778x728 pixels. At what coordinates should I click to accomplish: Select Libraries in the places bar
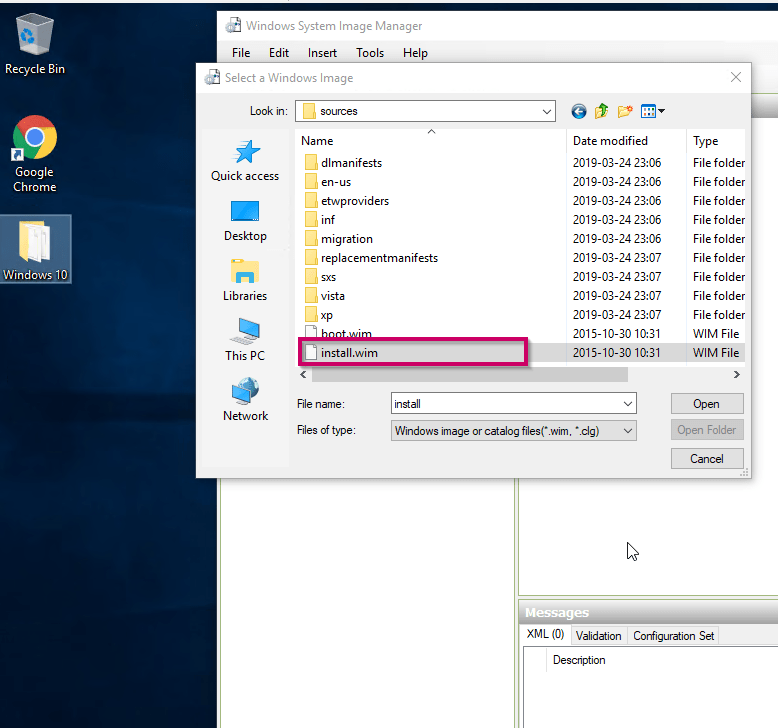point(245,280)
